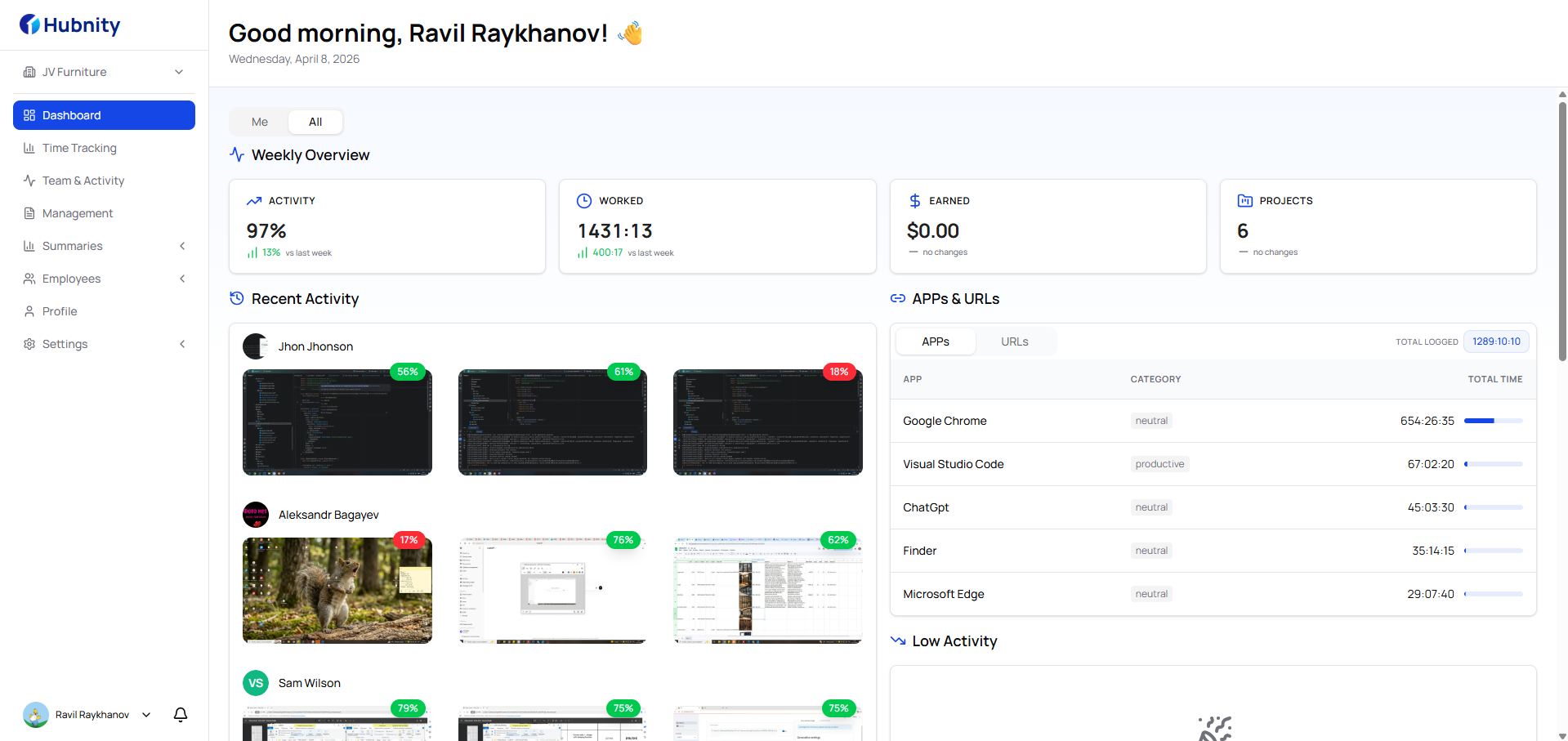Click total logged 1289:10:10 badge

(1496, 341)
